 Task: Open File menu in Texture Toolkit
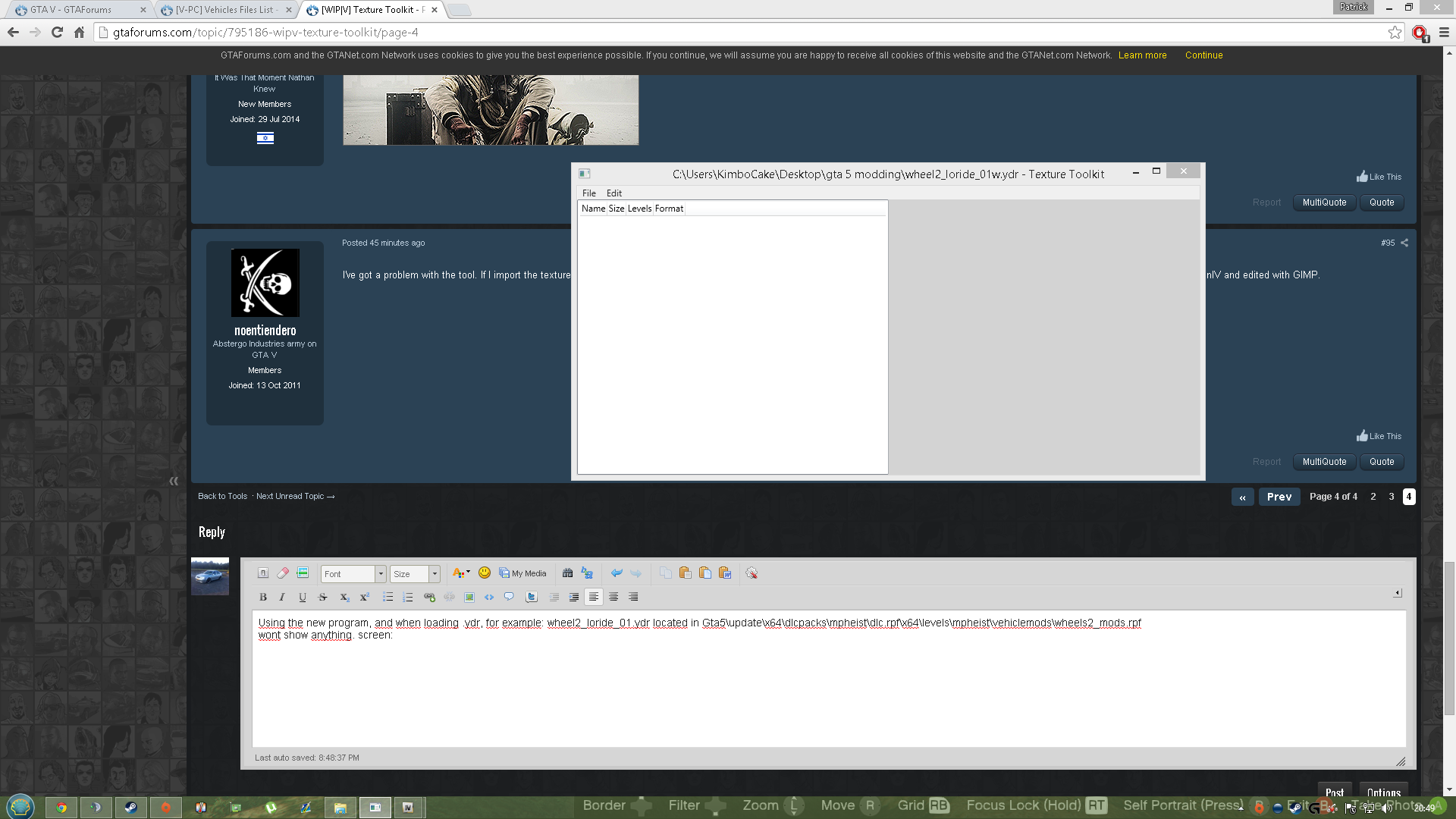(588, 193)
